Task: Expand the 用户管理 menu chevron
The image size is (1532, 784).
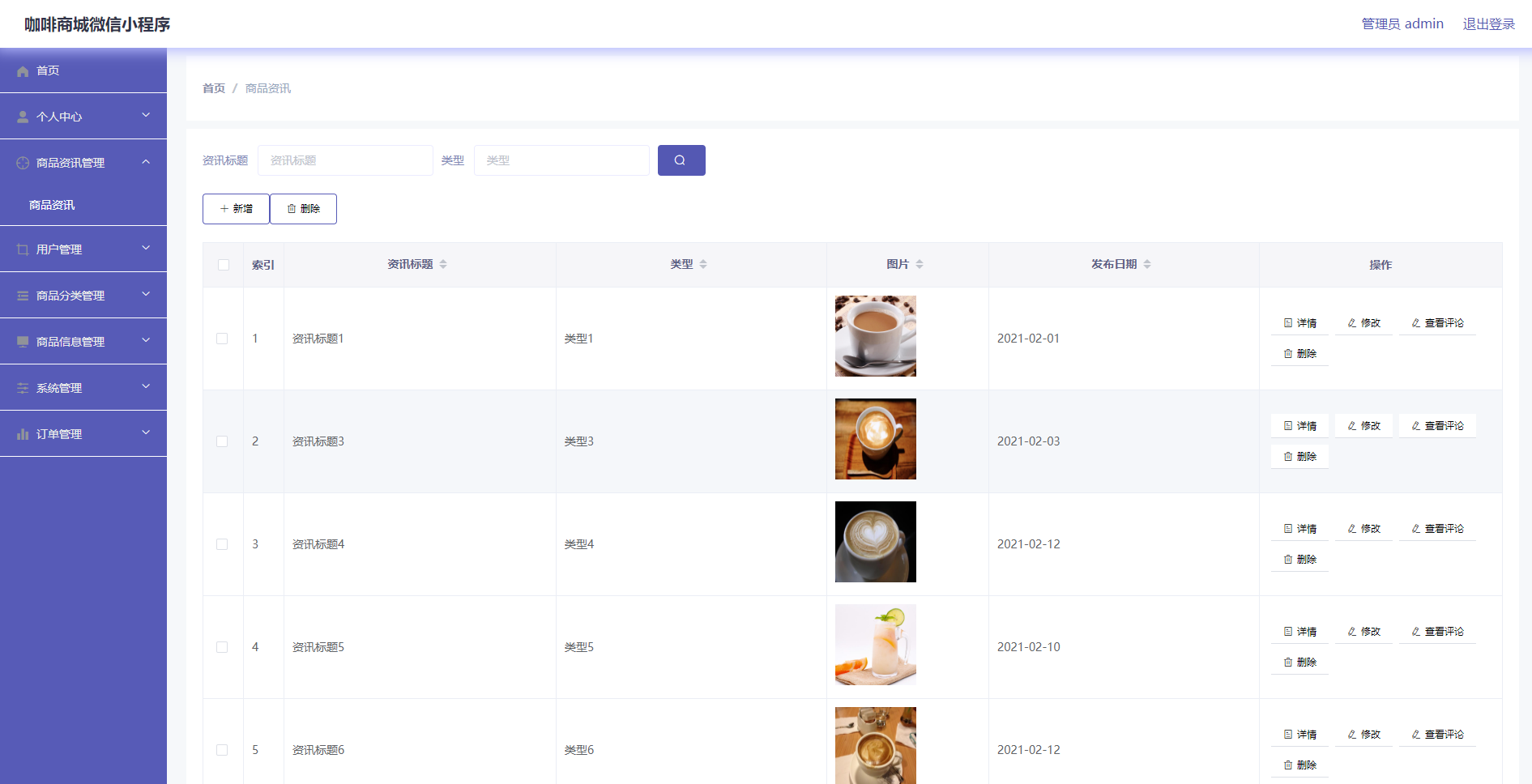Action: [x=146, y=249]
